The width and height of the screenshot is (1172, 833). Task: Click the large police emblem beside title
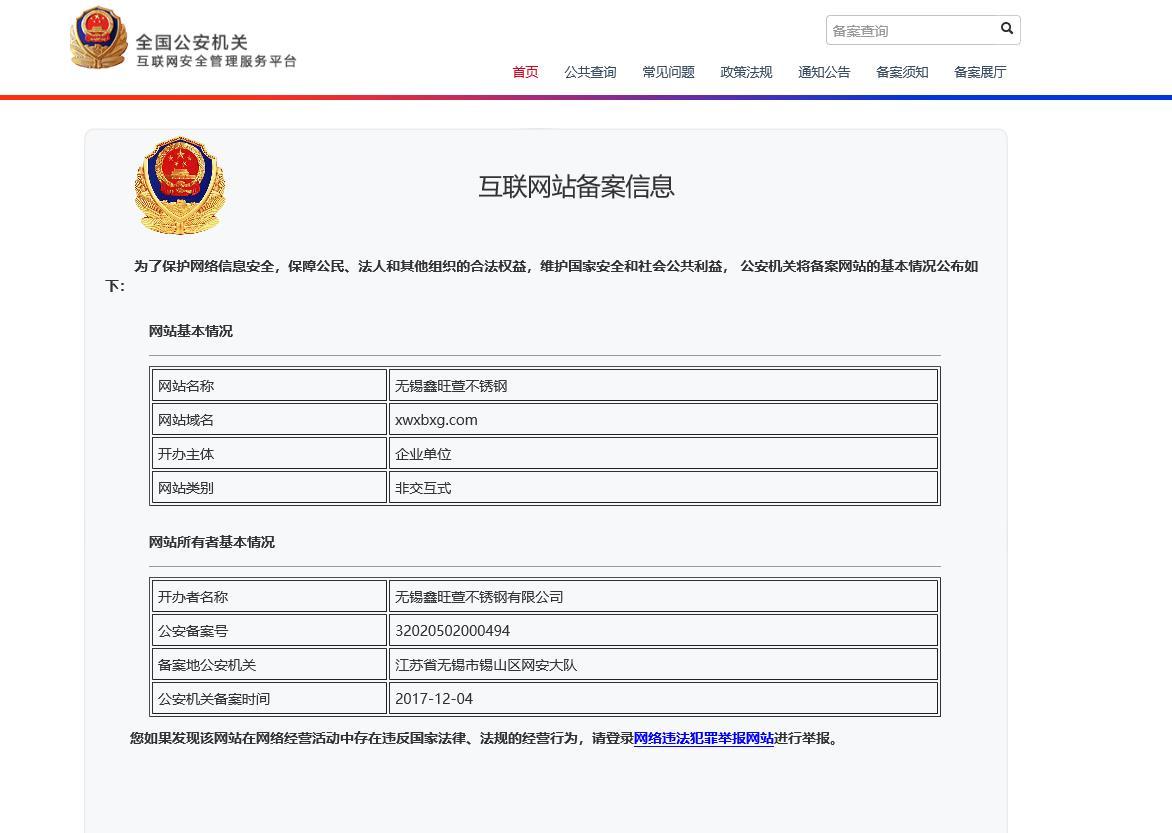pos(179,185)
